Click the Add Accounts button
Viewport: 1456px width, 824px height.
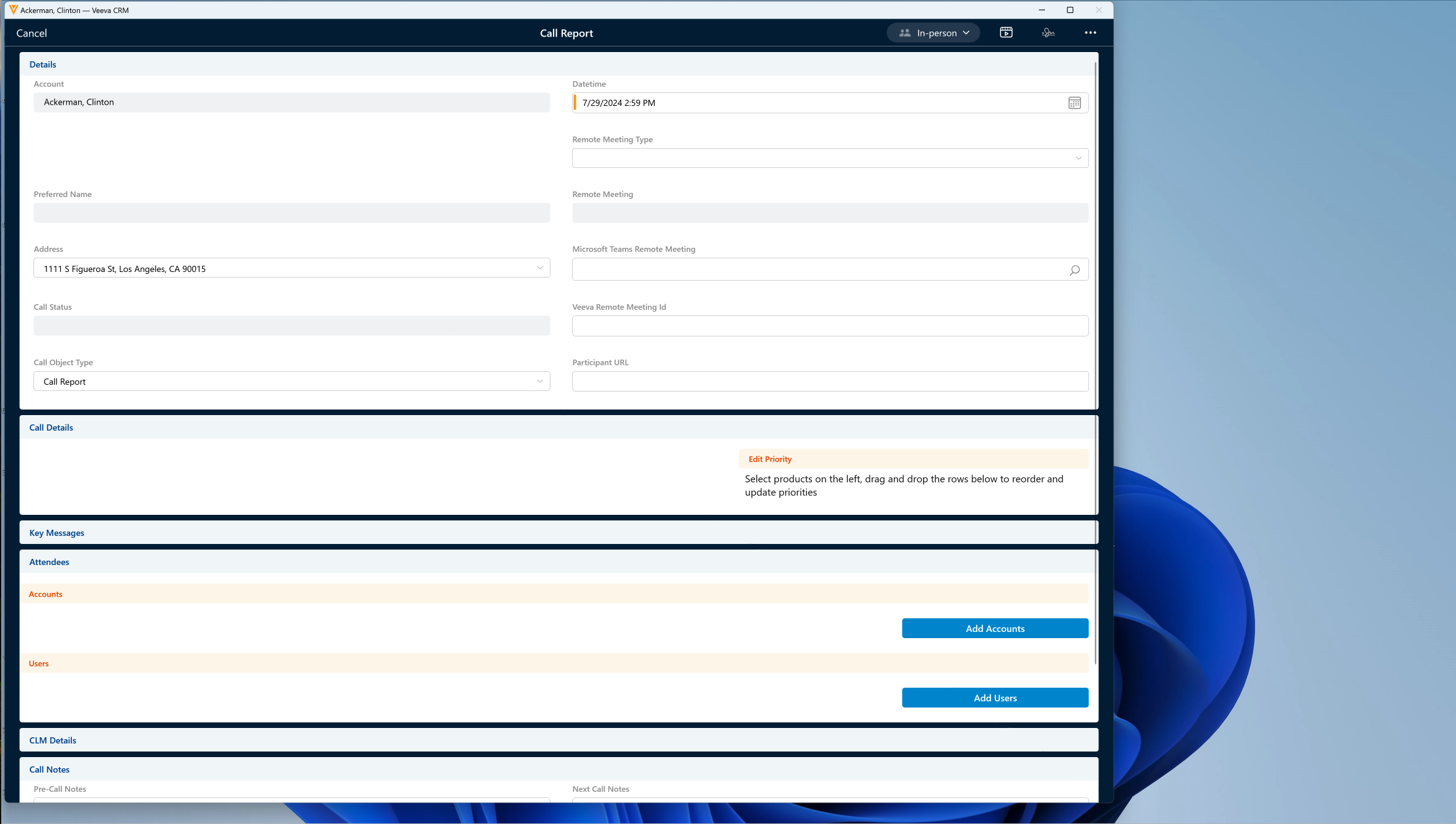coord(995,628)
